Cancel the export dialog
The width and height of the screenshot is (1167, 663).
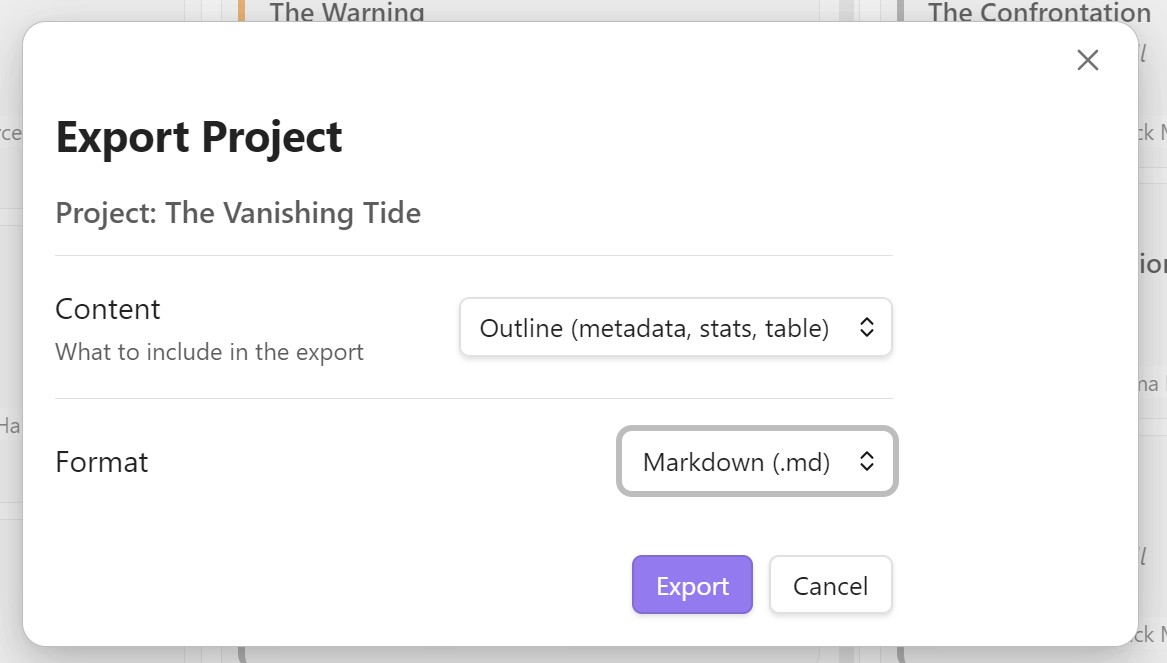[x=830, y=586]
